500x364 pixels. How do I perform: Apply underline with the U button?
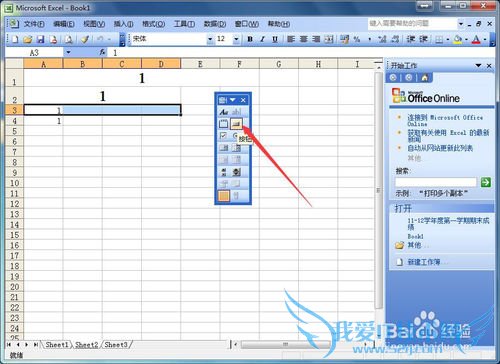tap(275, 39)
